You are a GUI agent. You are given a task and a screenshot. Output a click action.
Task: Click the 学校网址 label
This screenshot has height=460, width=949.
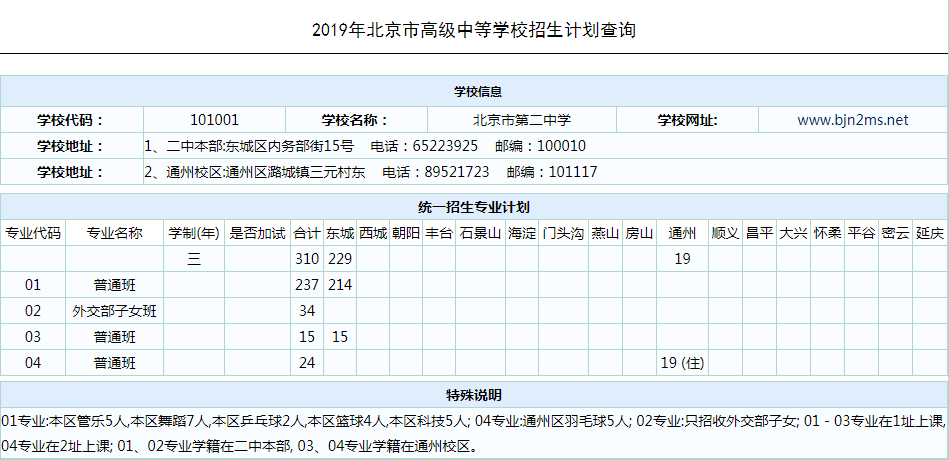[687, 120]
